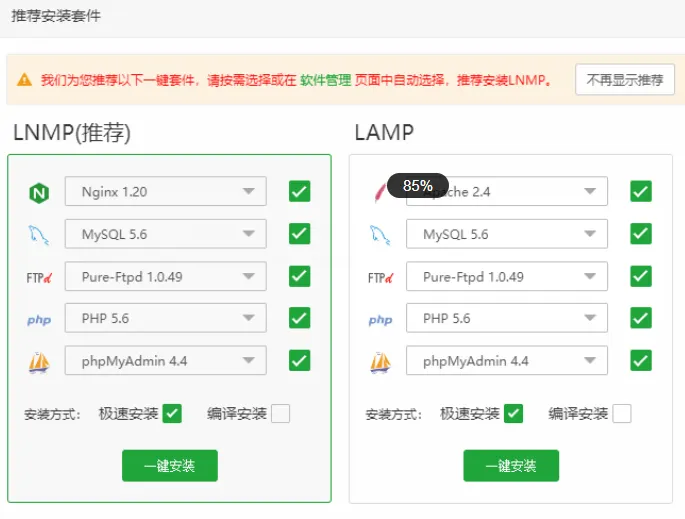Click the phpMyAdmin sailboat icon in LNMP panel

point(39,363)
